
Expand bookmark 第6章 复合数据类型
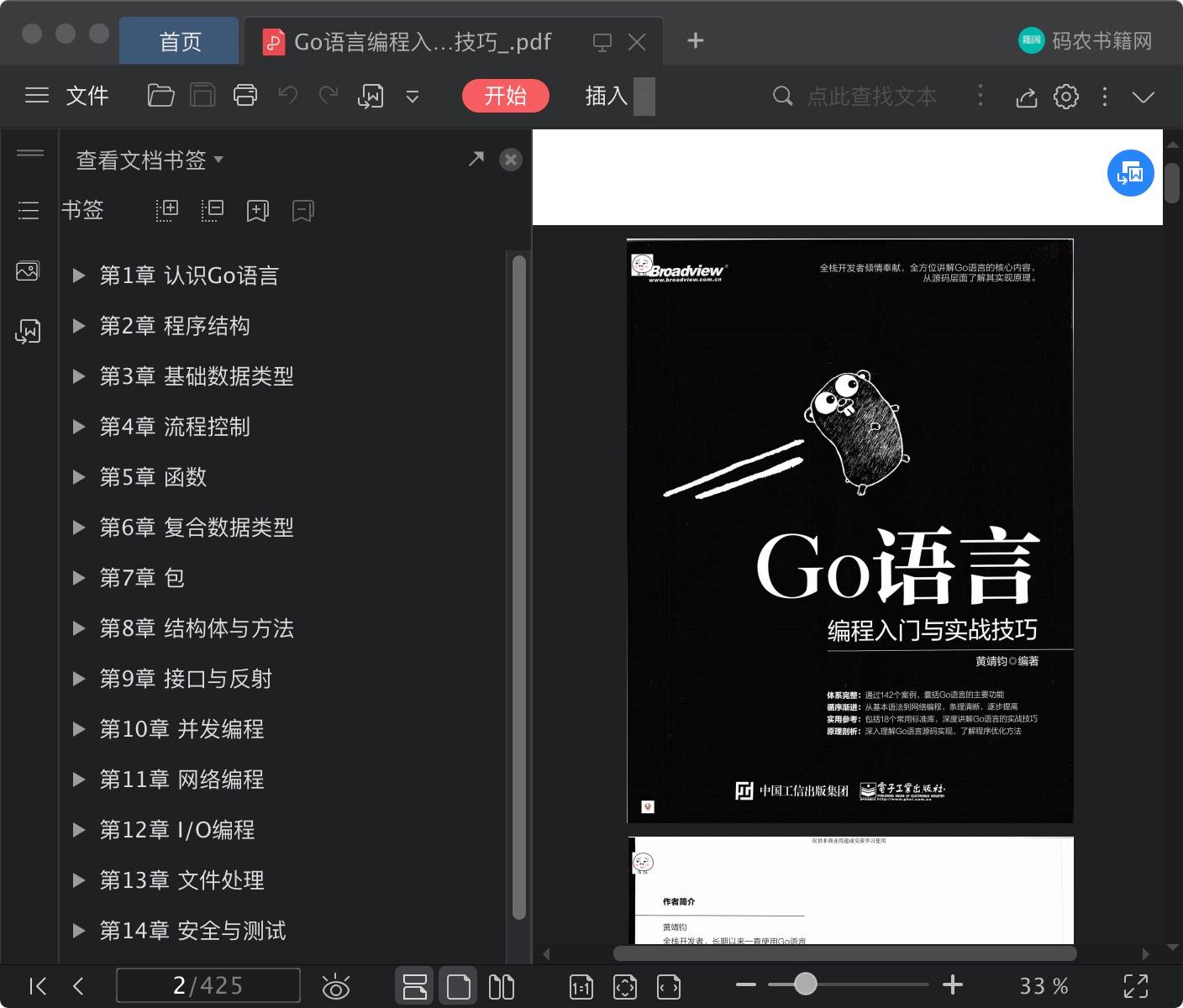coord(78,528)
